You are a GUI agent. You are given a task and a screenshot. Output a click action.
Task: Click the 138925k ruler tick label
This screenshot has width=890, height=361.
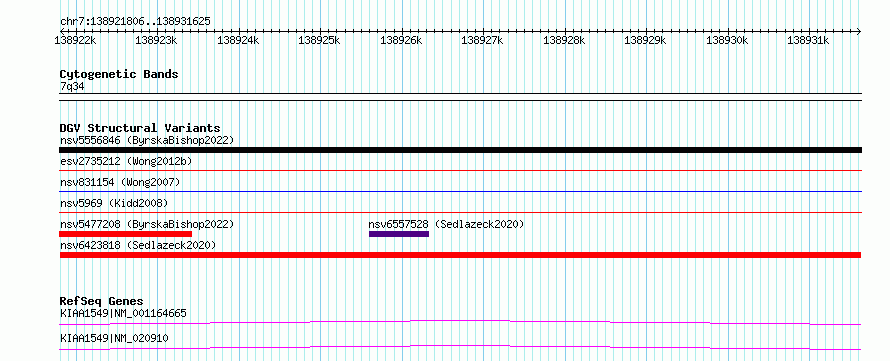(x=319, y=40)
